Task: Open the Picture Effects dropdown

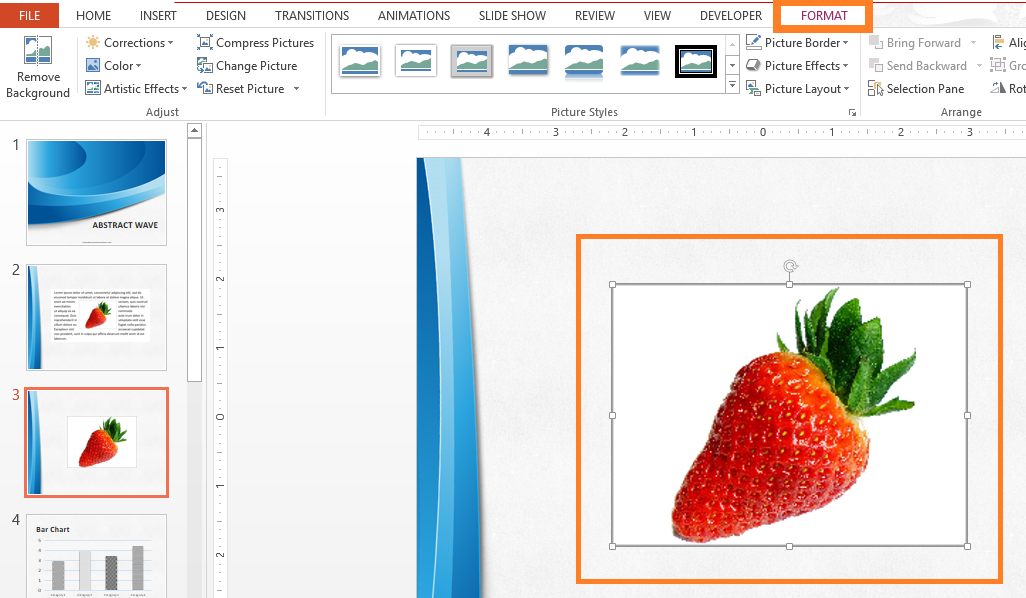Action: pyautogui.click(x=798, y=65)
